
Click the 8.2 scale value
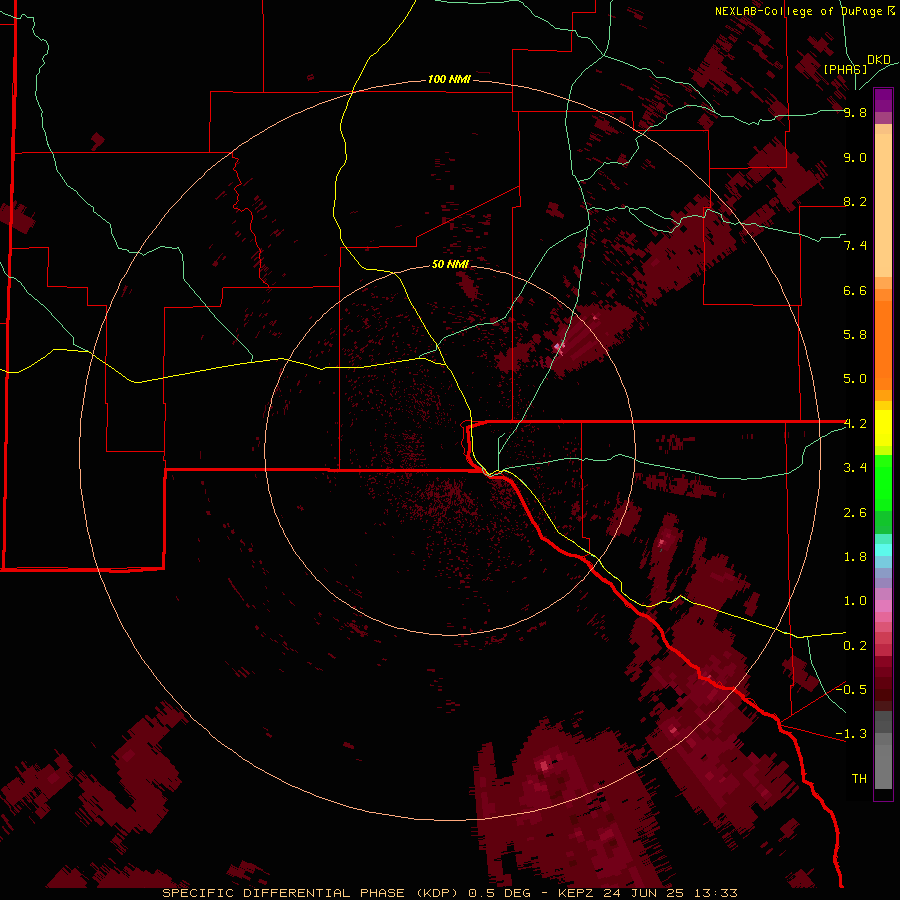point(855,201)
